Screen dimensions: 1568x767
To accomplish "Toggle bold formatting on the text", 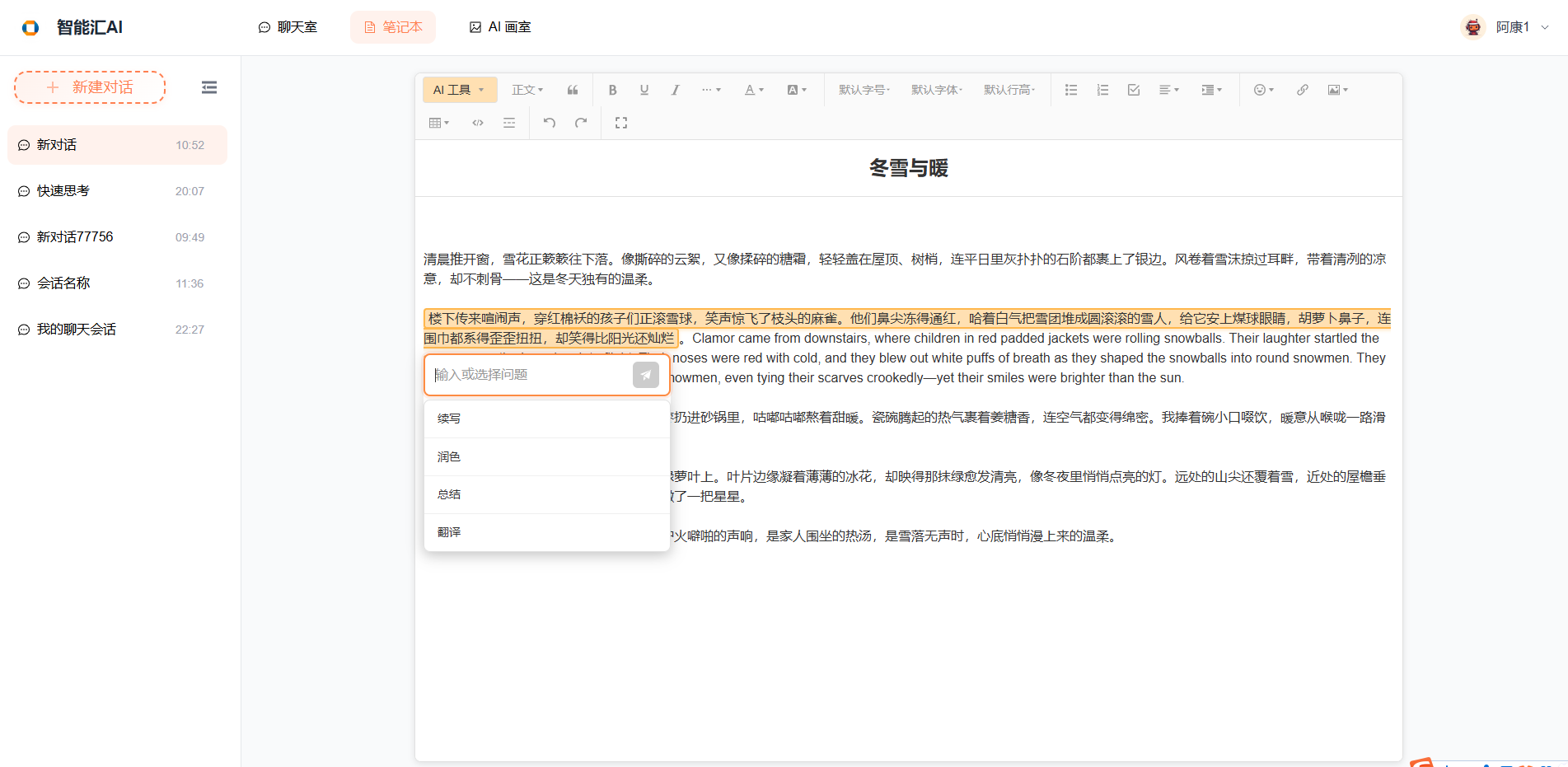I will pos(613,89).
